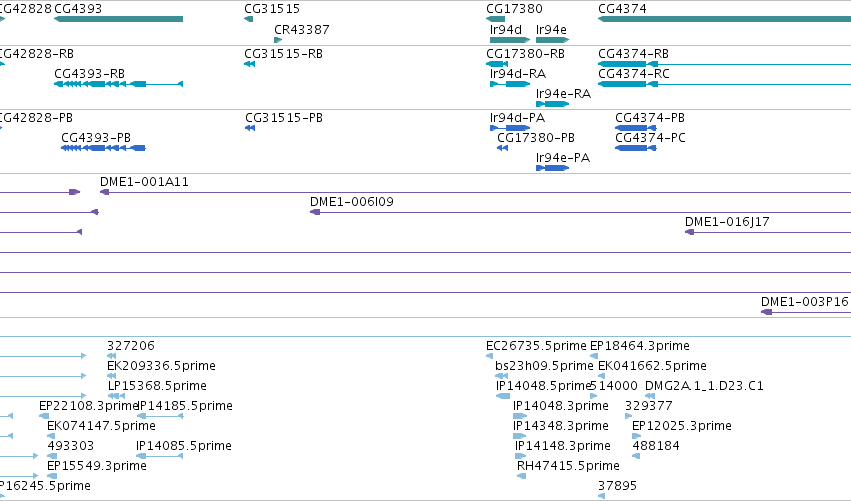Image resolution: width=851 pixels, height=501 pixels.
Task: Click the IP14348.3prime EST label
Action: click(x=561, y=426)
